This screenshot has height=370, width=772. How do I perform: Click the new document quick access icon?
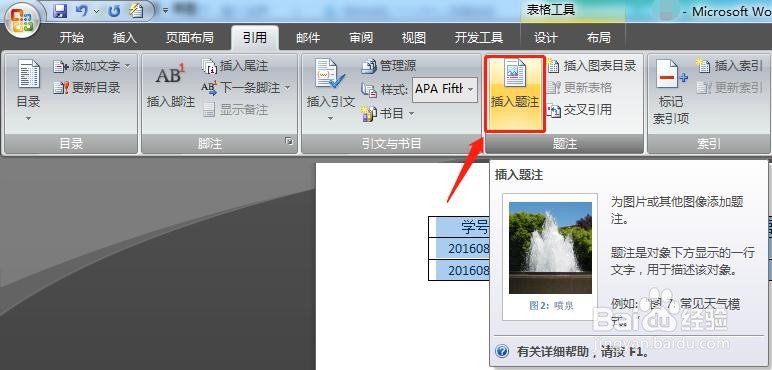pyautogui.click(x=136, y=10)
